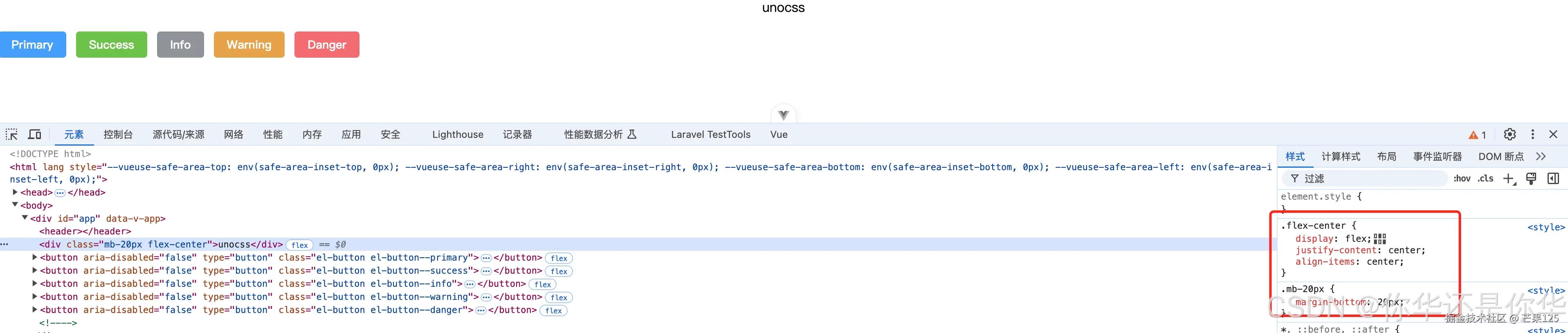1568x333 pixels.
Task: Click the green Success button
Action: [x=111, y=45]
